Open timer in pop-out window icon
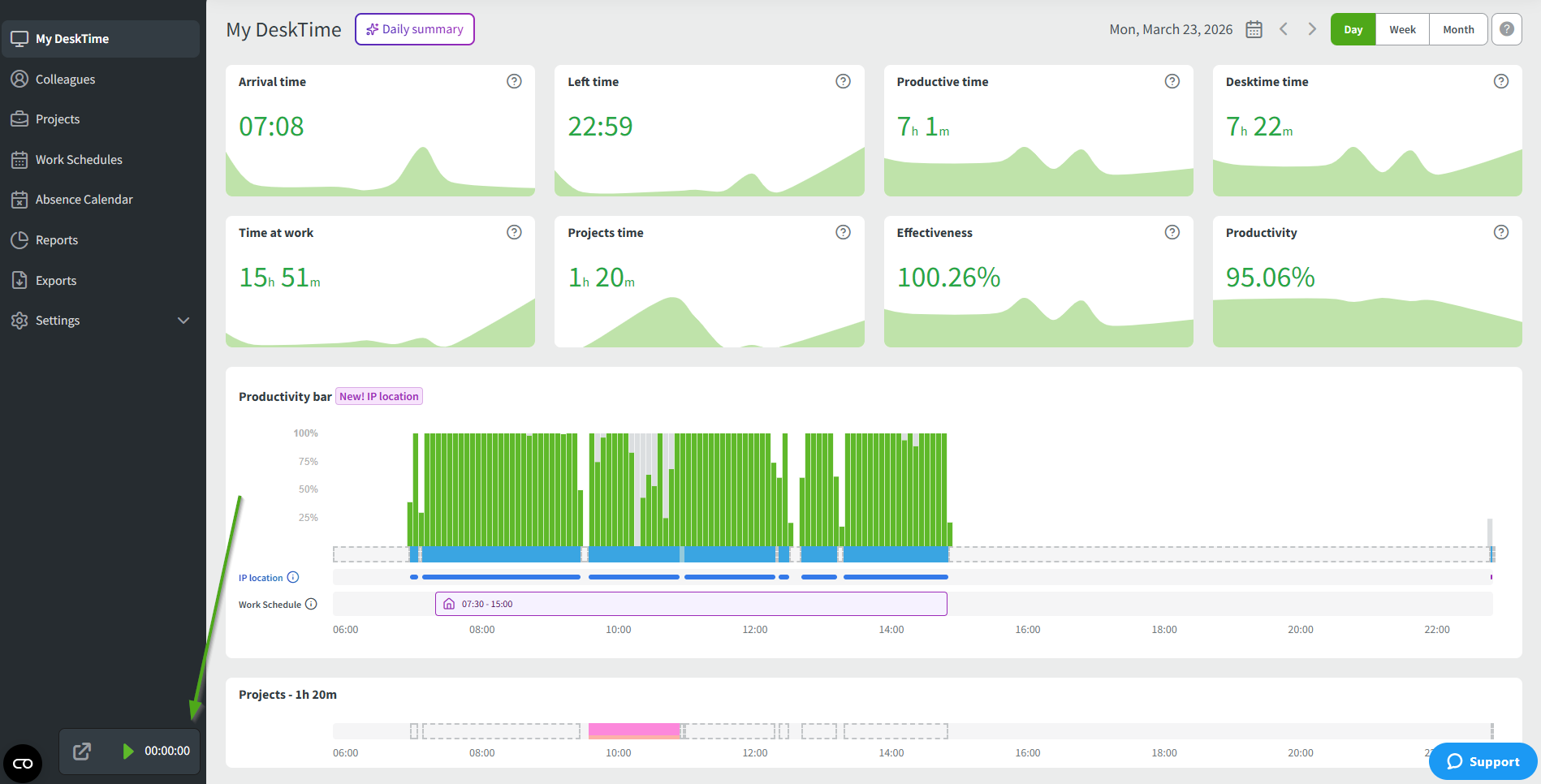The image size is (1541, 784). click(82, 752)
